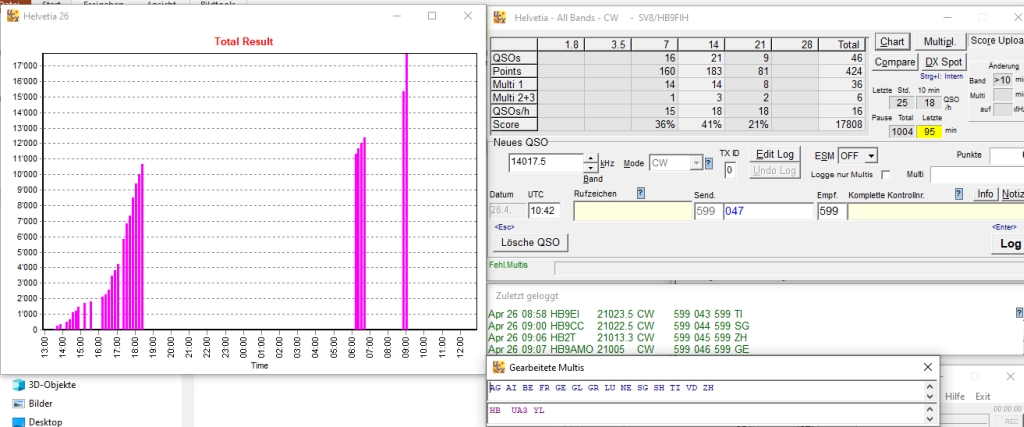This screenshot has width=1024, height=427.
Task: Click the Points total cell 424
Action: (x=841, y=71)
